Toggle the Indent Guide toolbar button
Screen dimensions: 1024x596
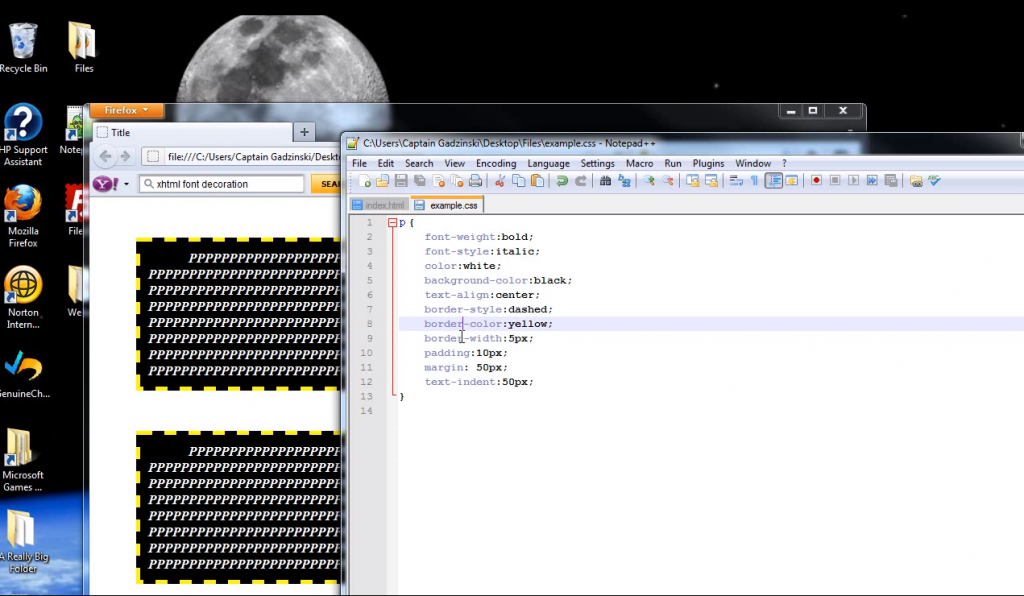point(773,181)
